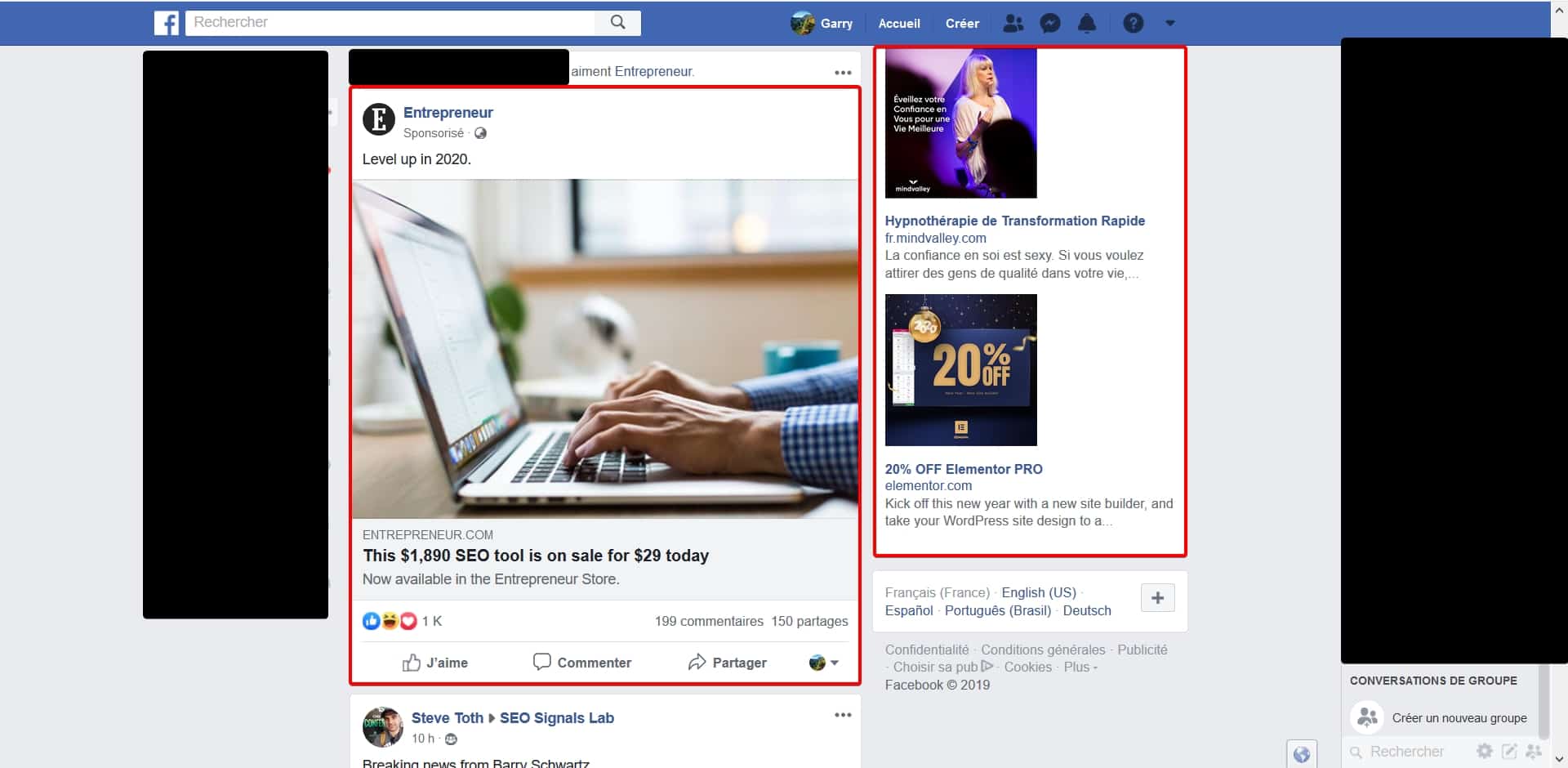The height and width of the screenshot is (768, 1568).
Task: Click the Commenter button
Action: (582, 663)
